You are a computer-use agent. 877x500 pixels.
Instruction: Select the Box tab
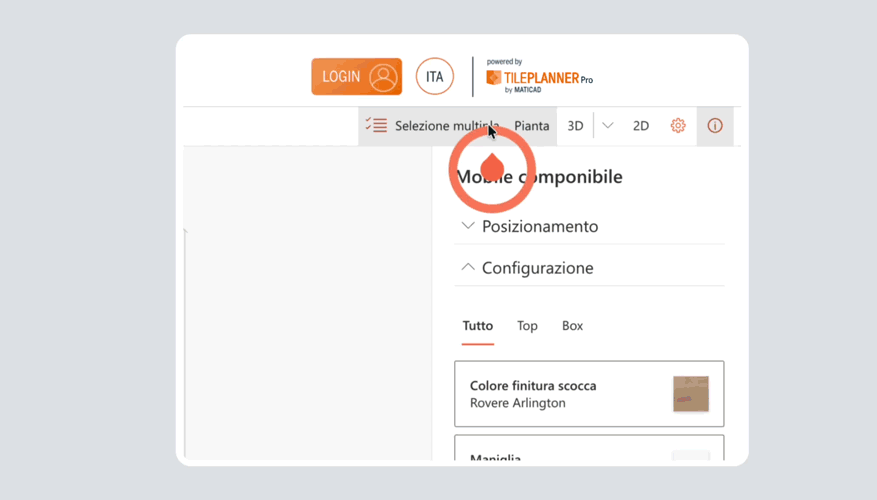[572, 326]
